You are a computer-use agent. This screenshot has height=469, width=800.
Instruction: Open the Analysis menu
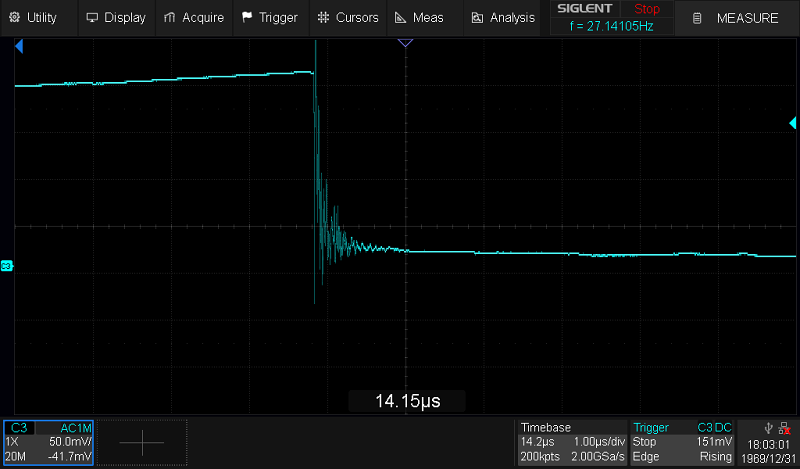pos(503,18)
